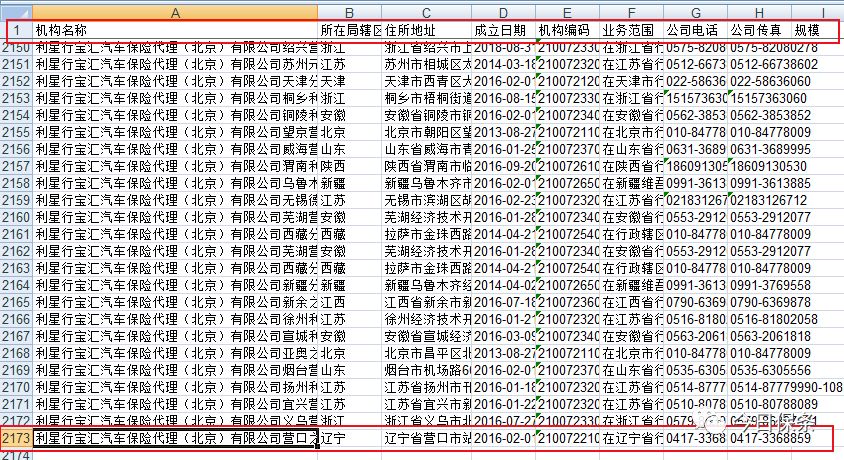Click address cell starting 北京市昌平区

click(426, 353)
